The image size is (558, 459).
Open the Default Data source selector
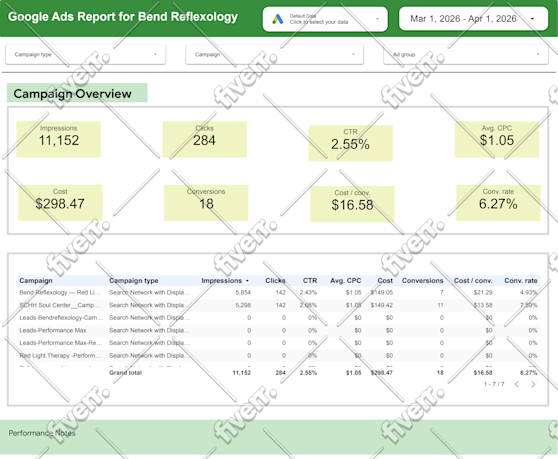click(325, 19)
